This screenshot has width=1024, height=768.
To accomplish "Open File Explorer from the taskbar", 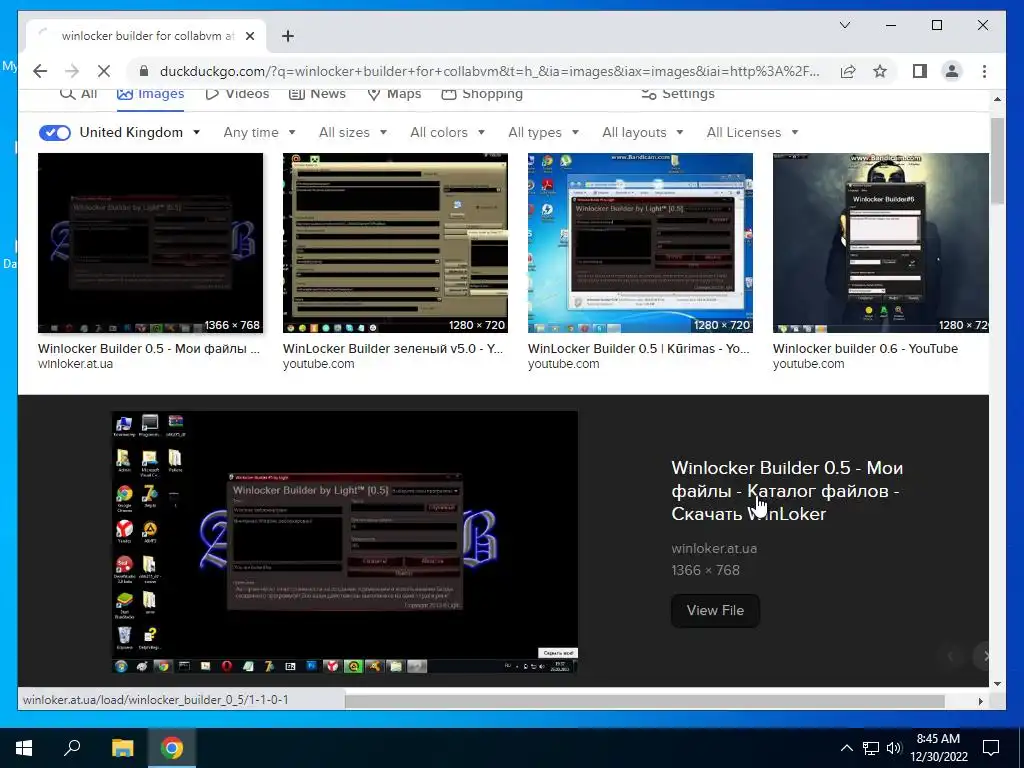I will (122, 748).
